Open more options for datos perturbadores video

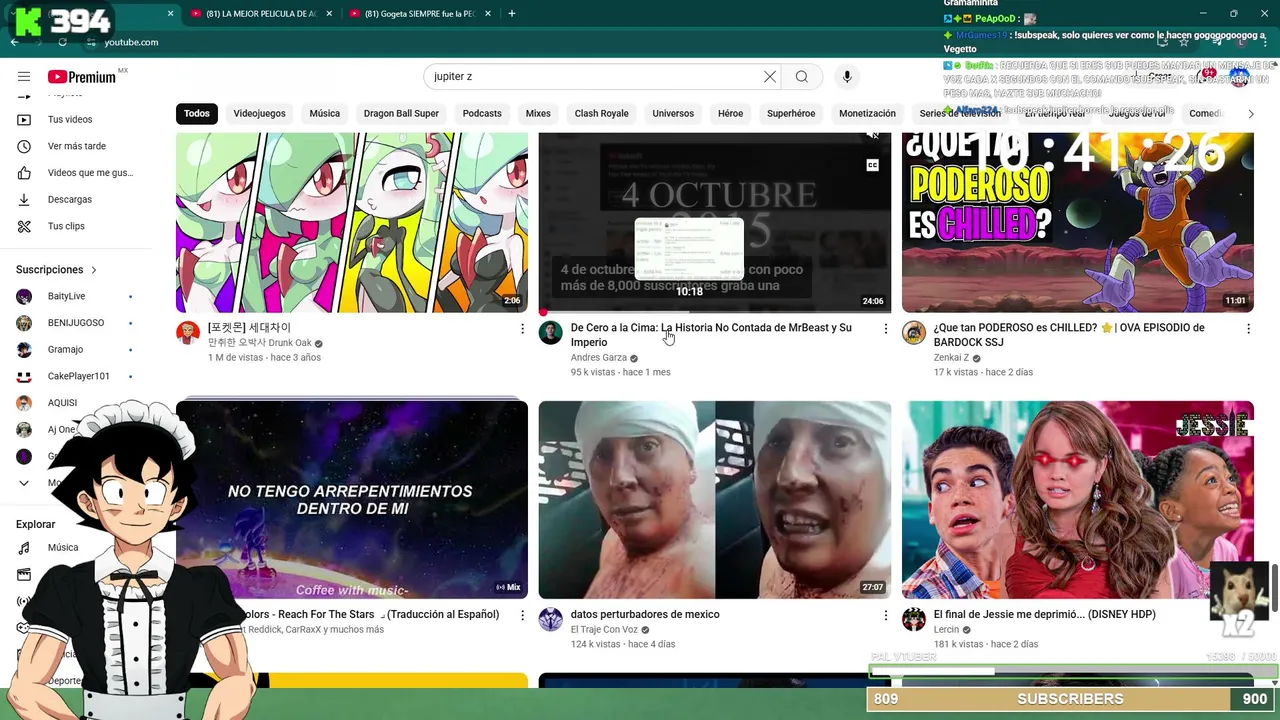(x=885, y=615)
